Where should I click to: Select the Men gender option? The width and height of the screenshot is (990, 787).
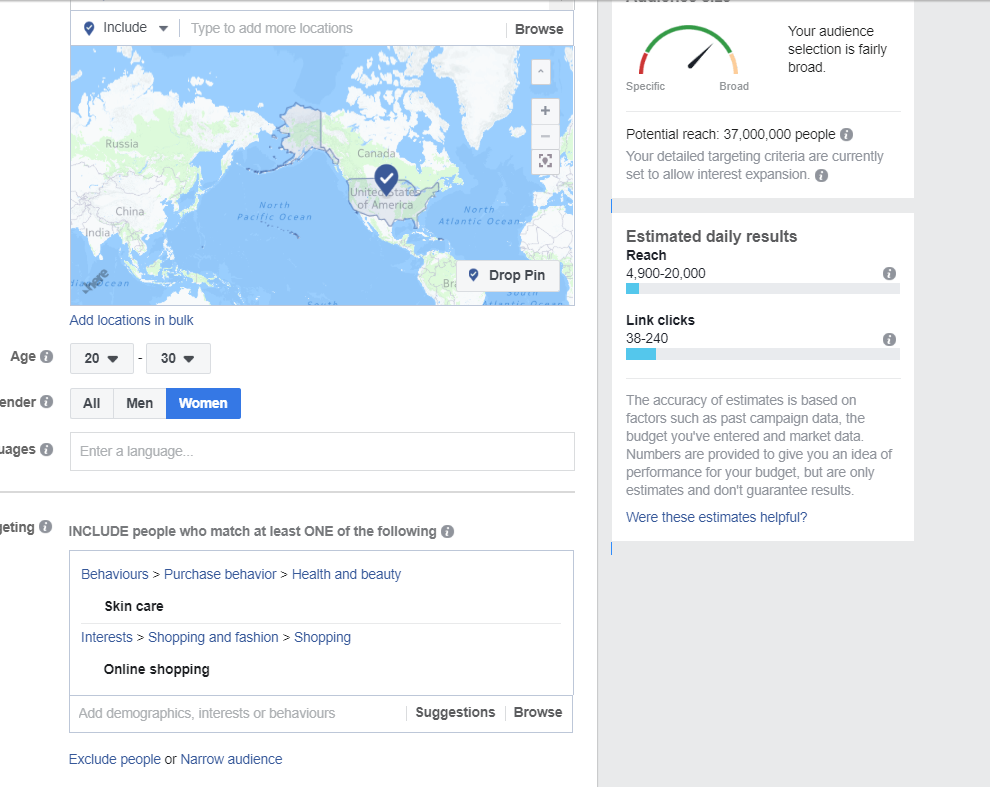point(140,403)
